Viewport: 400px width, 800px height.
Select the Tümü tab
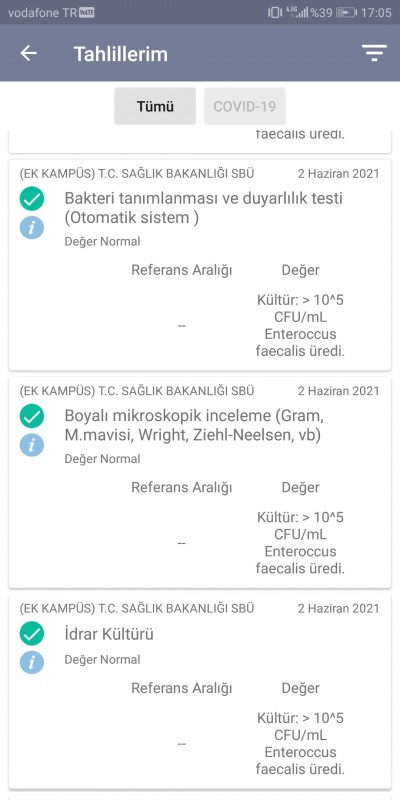tap(155, 106)
